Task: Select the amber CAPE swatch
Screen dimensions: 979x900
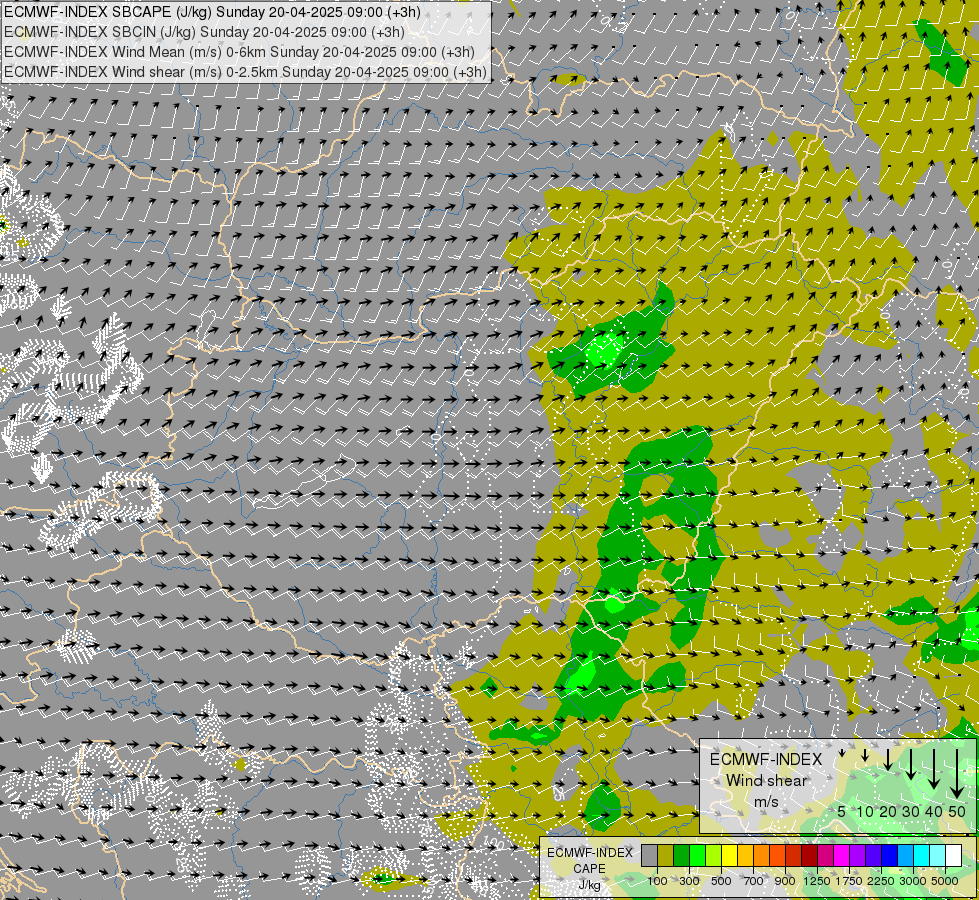Action: tap(745, 855)
